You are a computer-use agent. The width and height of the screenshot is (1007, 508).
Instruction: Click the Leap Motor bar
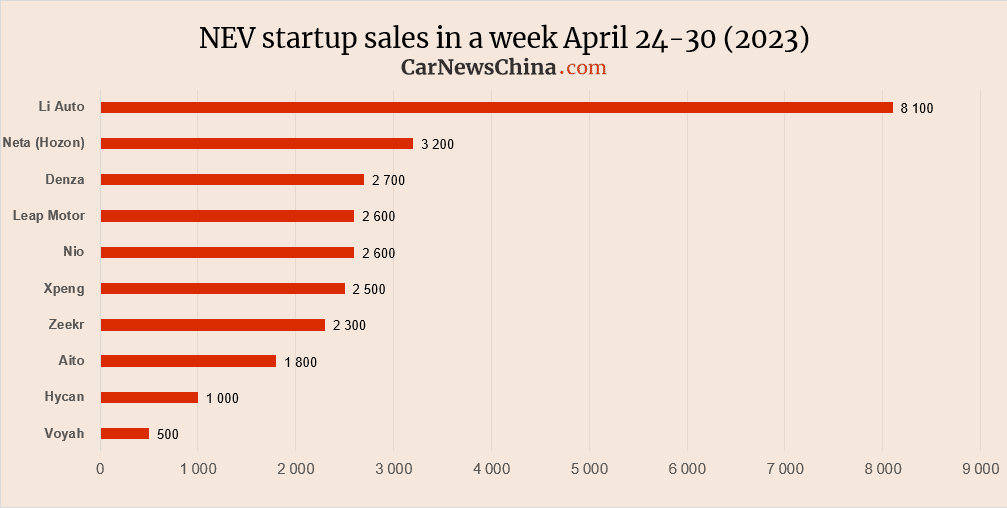227,216
